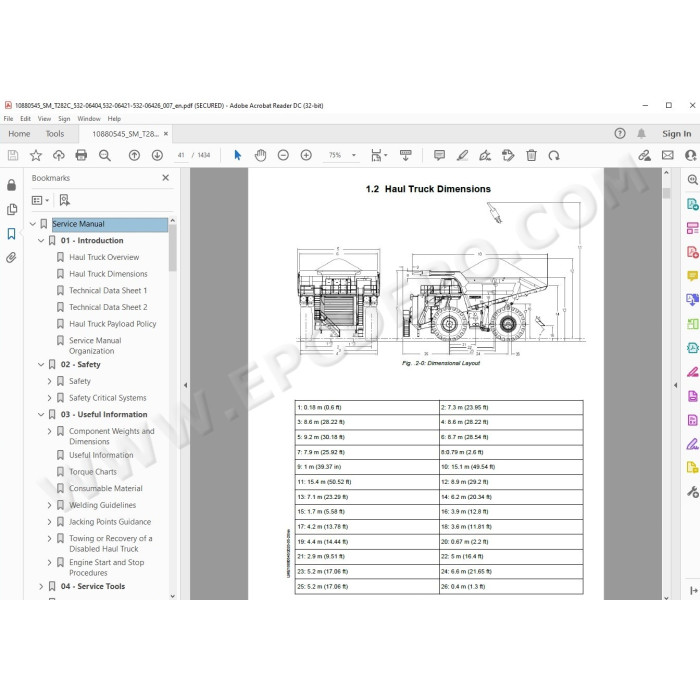This screenshot has height=700, width=700.
Task: Open the File menu
Action: pos(8,119)
